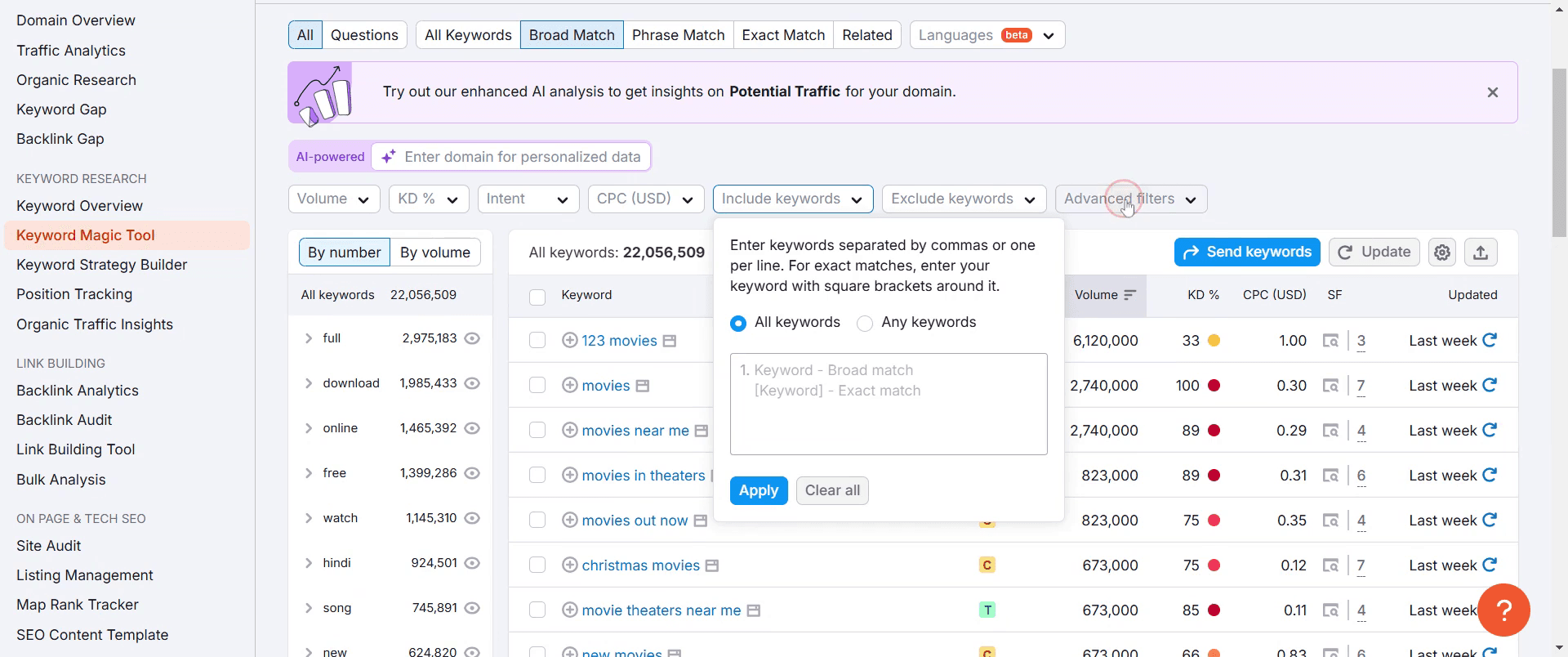1568x657 pixels.
Task: Toggle visibility of 'online' keyword group
Action: (472, 428)
